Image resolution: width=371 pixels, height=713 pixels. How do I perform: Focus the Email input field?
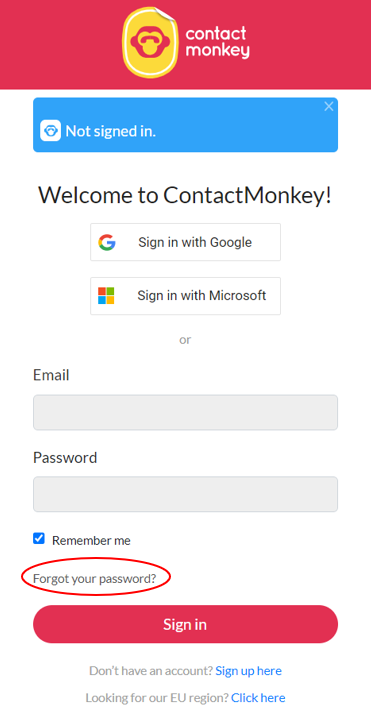coord(186,412)
